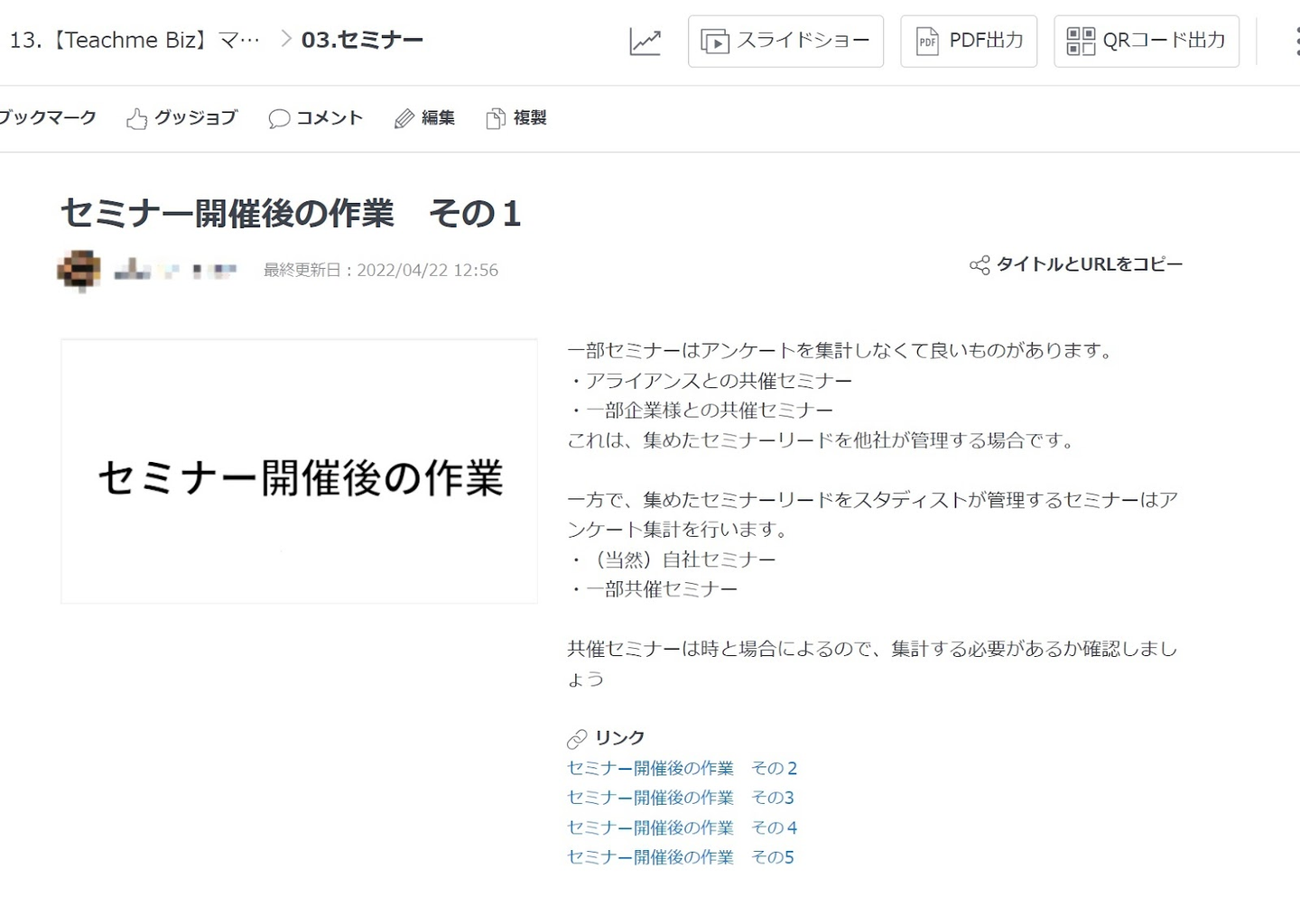Follow the セミナー開催後の作業 その3 link

pos(681,798)
